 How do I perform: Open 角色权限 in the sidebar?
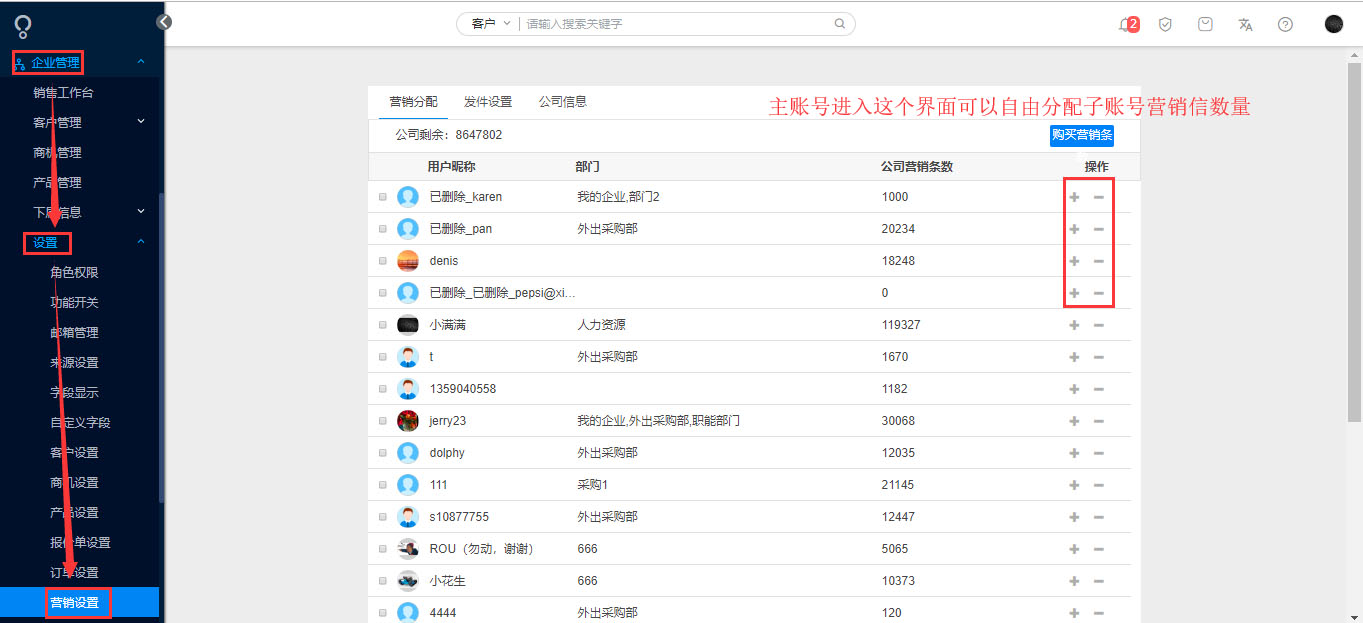coord(74,272)
